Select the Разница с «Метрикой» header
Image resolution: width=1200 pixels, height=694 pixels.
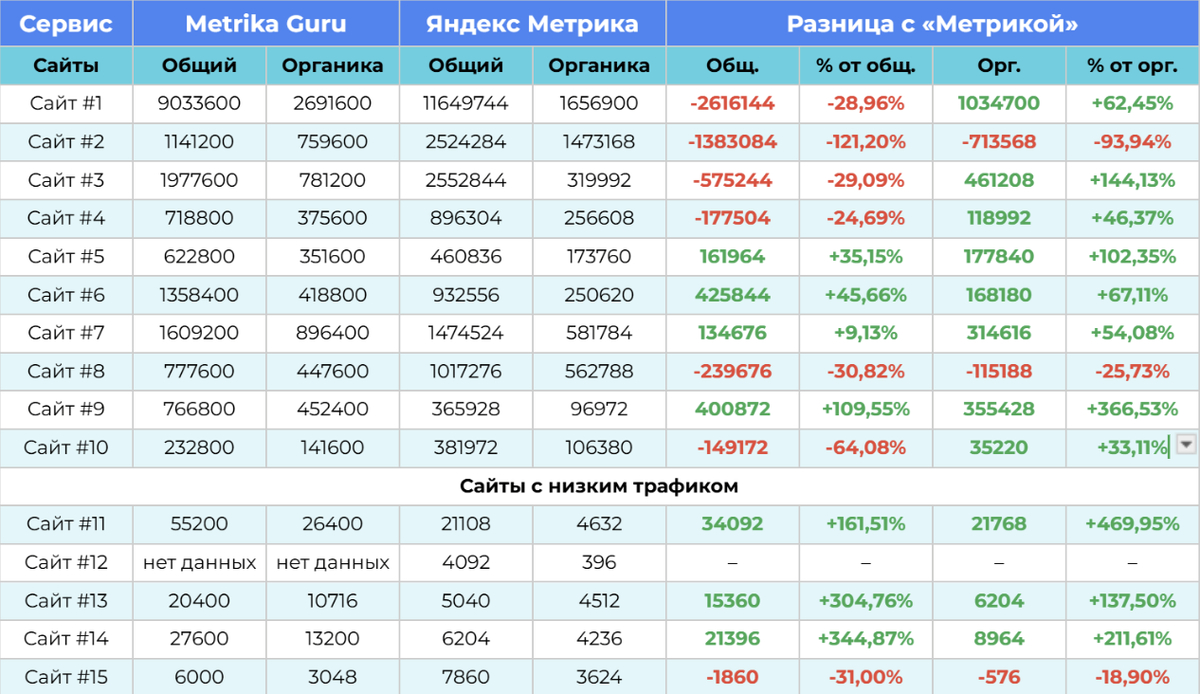pyautogui.click(x=933, y=24)
